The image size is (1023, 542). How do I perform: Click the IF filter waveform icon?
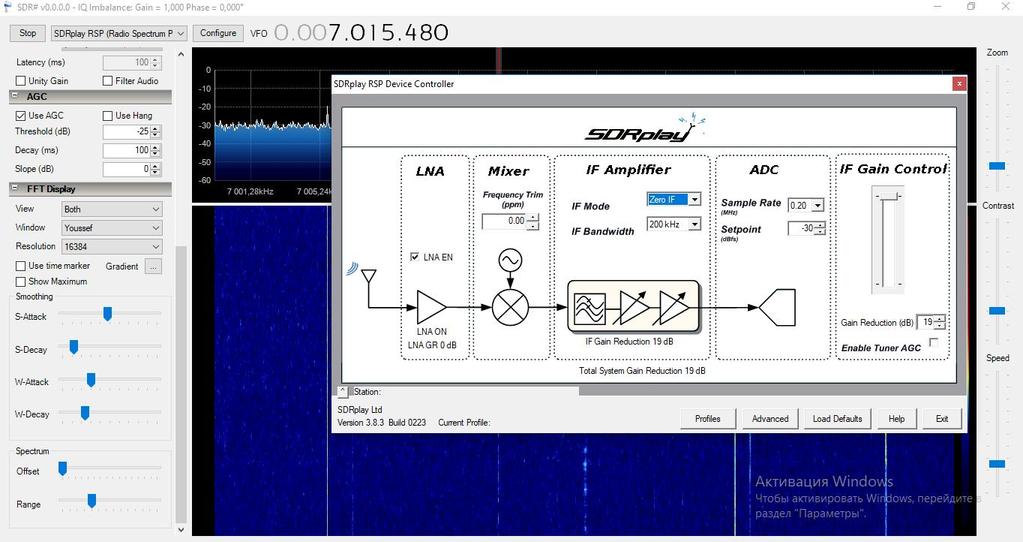(x=589, y=309)
